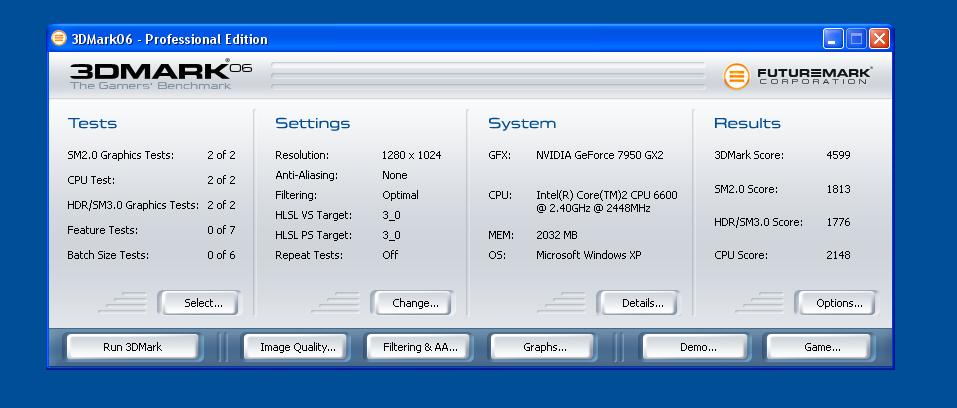
Task: Open the Select... tests dialog
Action: 199,303
